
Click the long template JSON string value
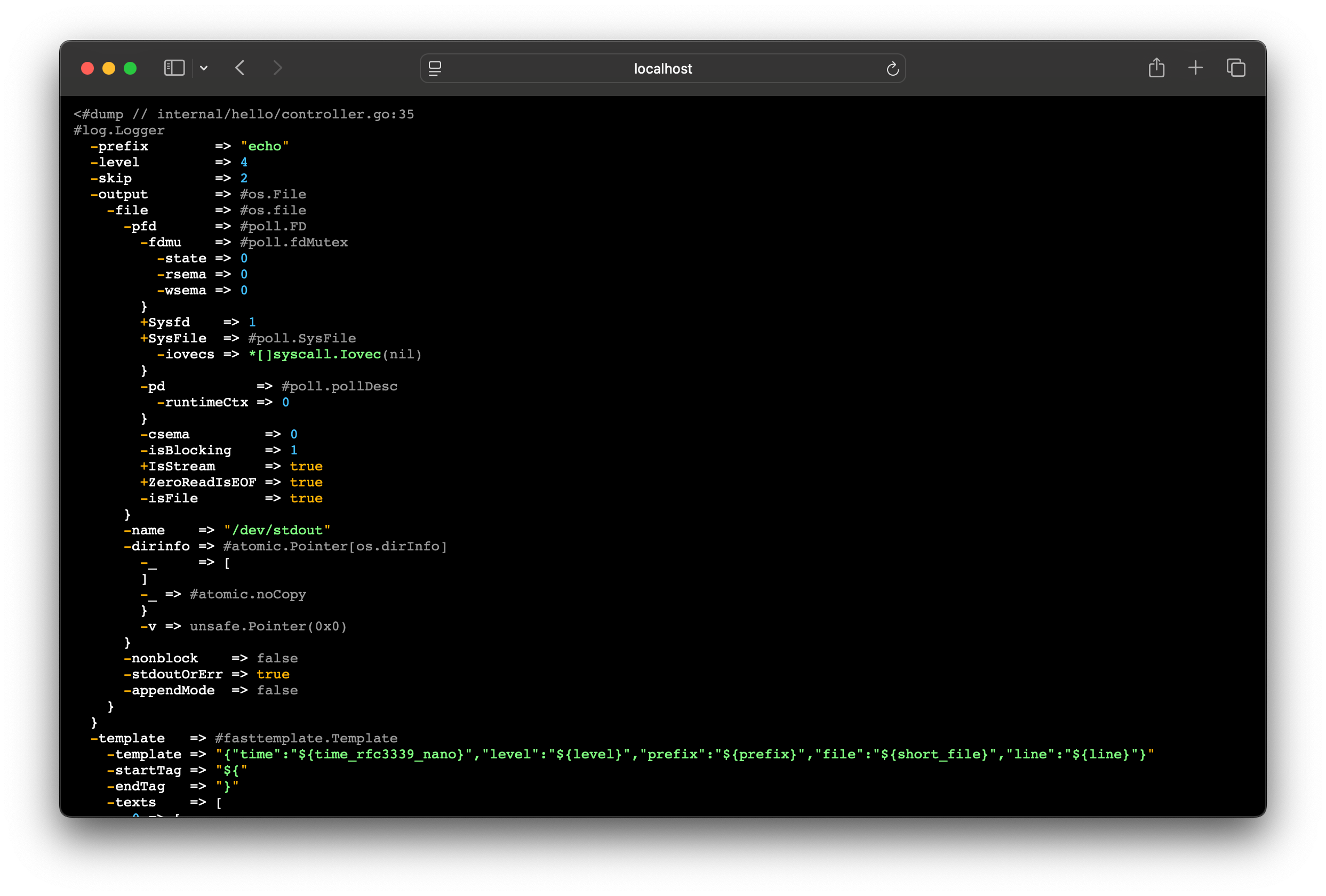(685, 754)
